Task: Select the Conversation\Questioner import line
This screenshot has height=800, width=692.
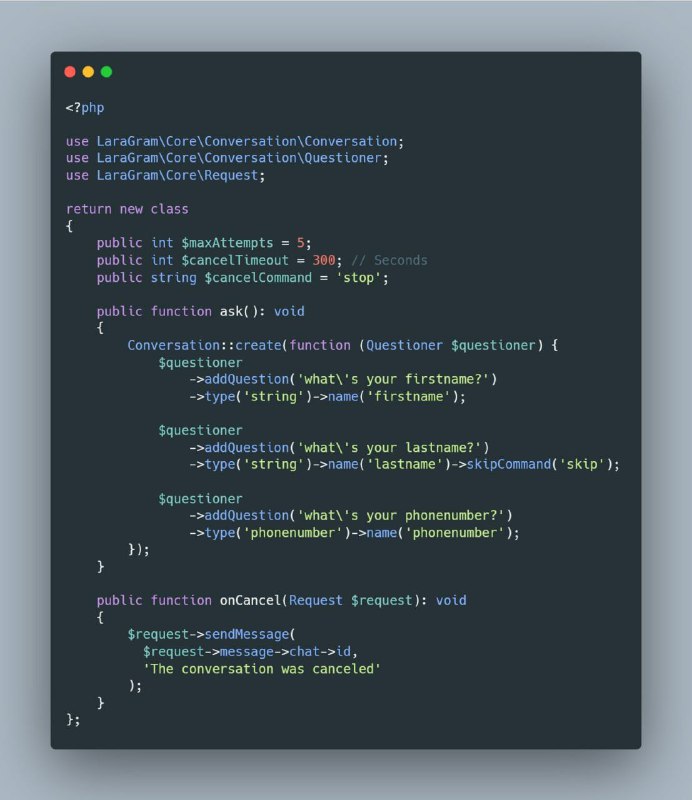Action: click(x=227, y=158)
